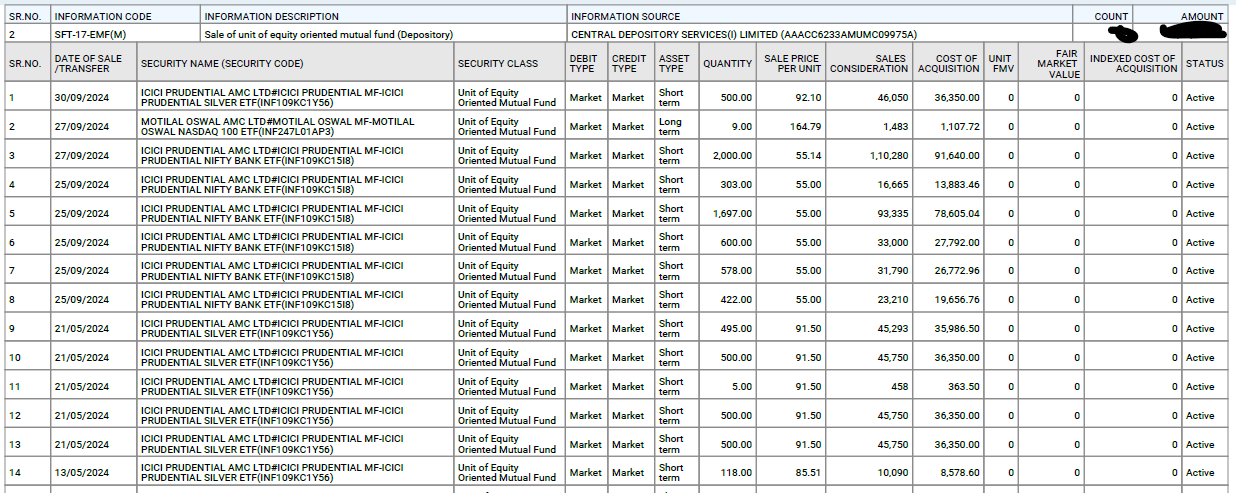Select cost of acquisition 8,578.60
This screenshot has width=1236, height=493.
coord(960,473)
